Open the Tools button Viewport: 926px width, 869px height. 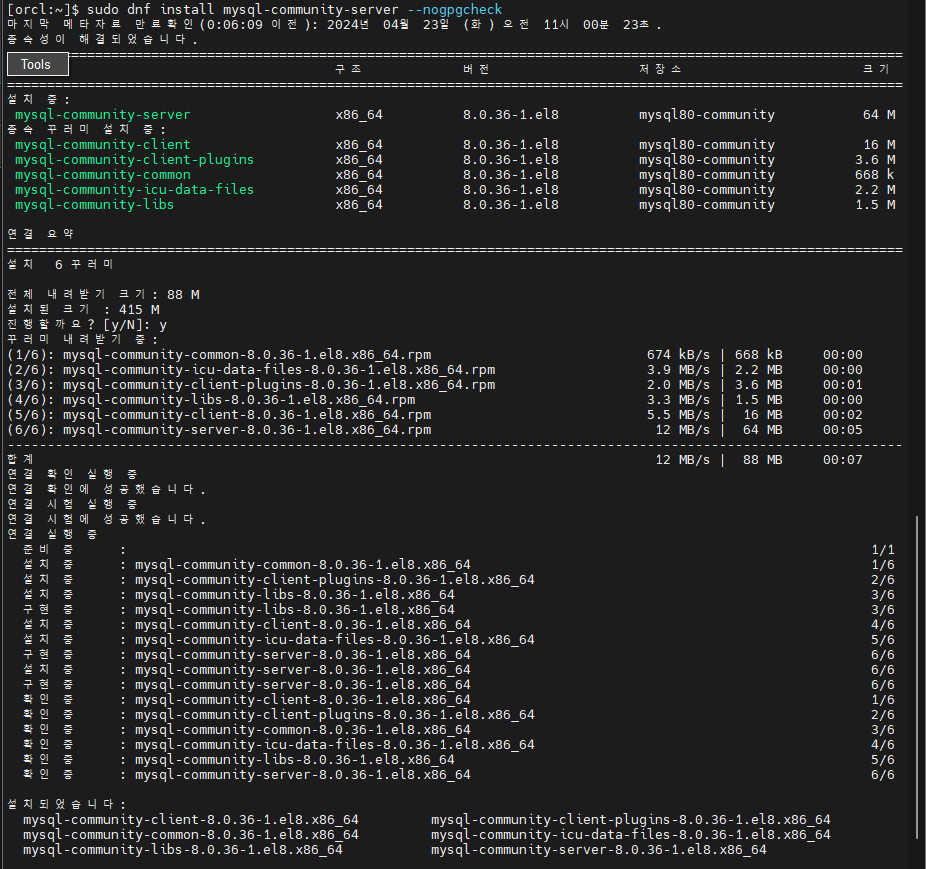tap(38, 64)
